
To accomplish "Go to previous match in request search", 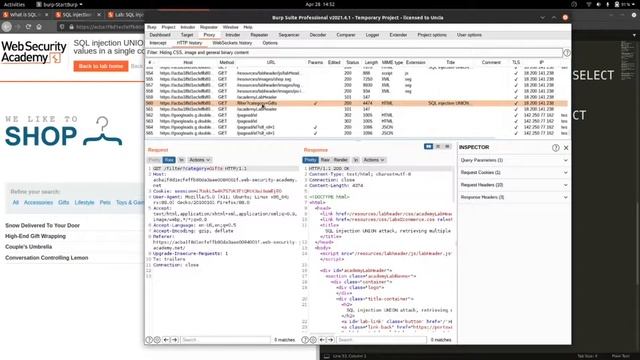I will click(x=166, y=340).
